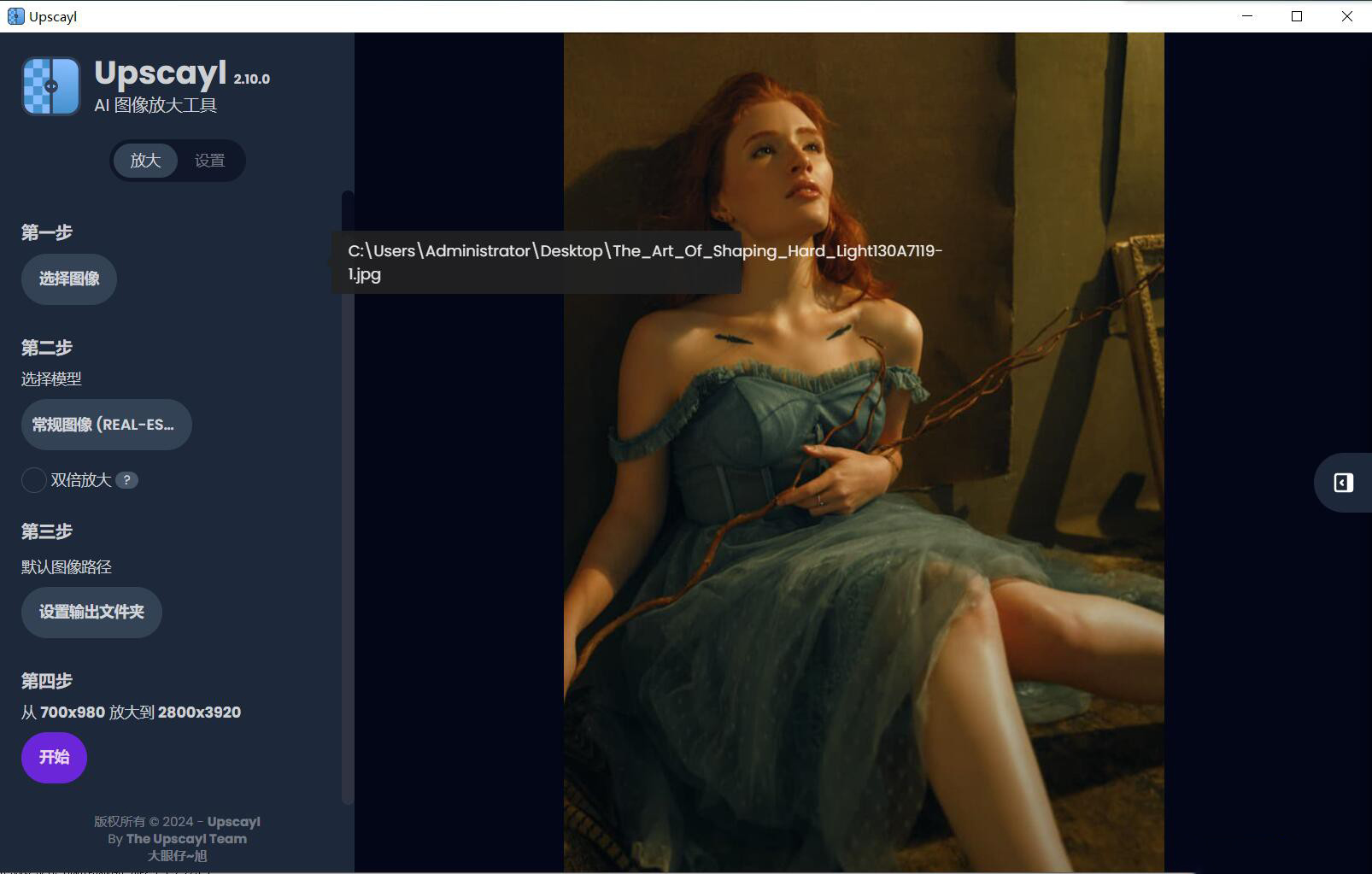
Task: Open the 双倍放大 question mark help badge
Action: click(x=126, y=480)
